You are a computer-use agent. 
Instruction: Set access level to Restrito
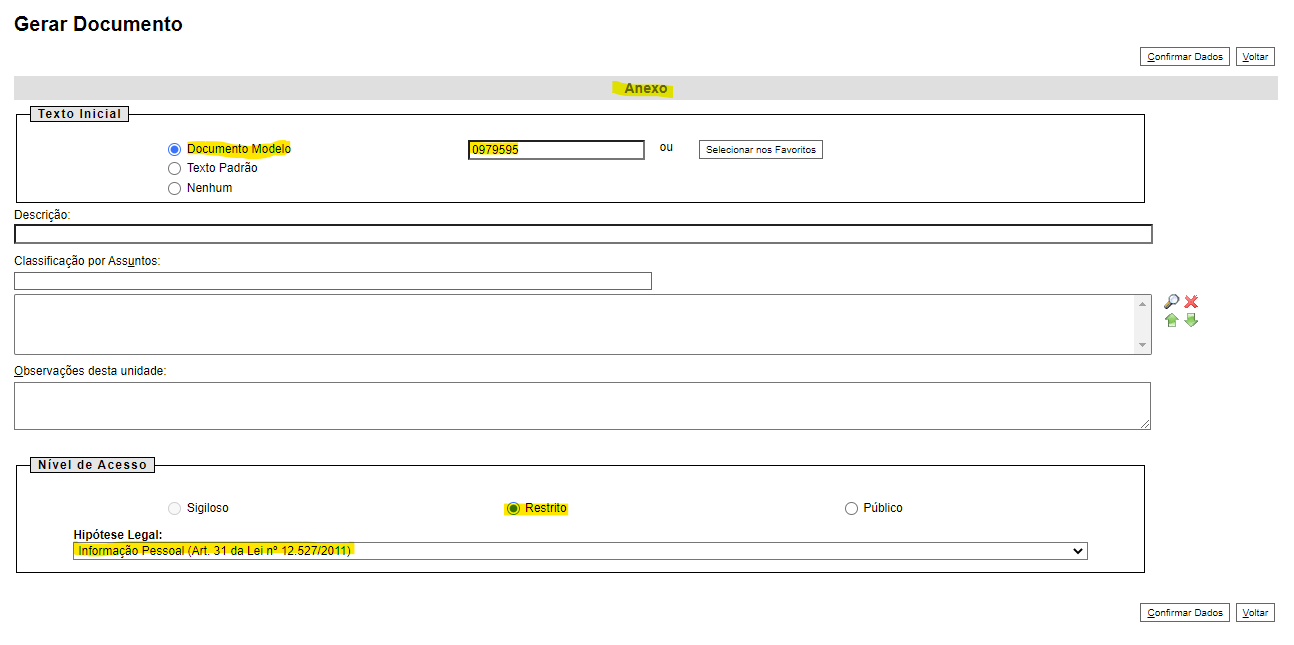pyautogui.click(x=513, y=509)
